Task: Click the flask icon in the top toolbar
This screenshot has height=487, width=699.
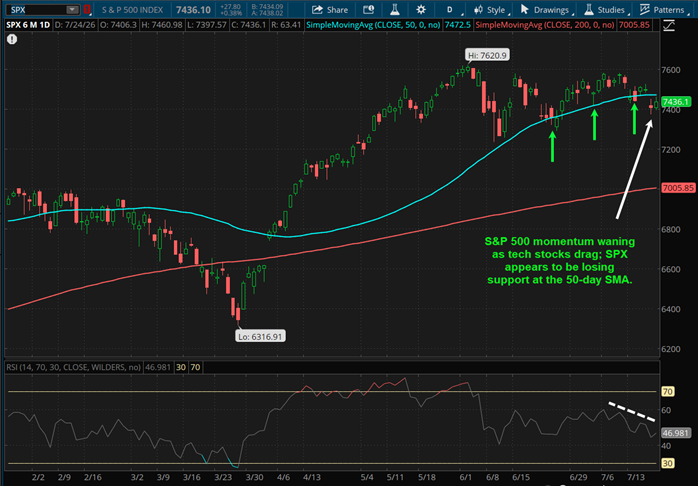Action: (395, 9)
